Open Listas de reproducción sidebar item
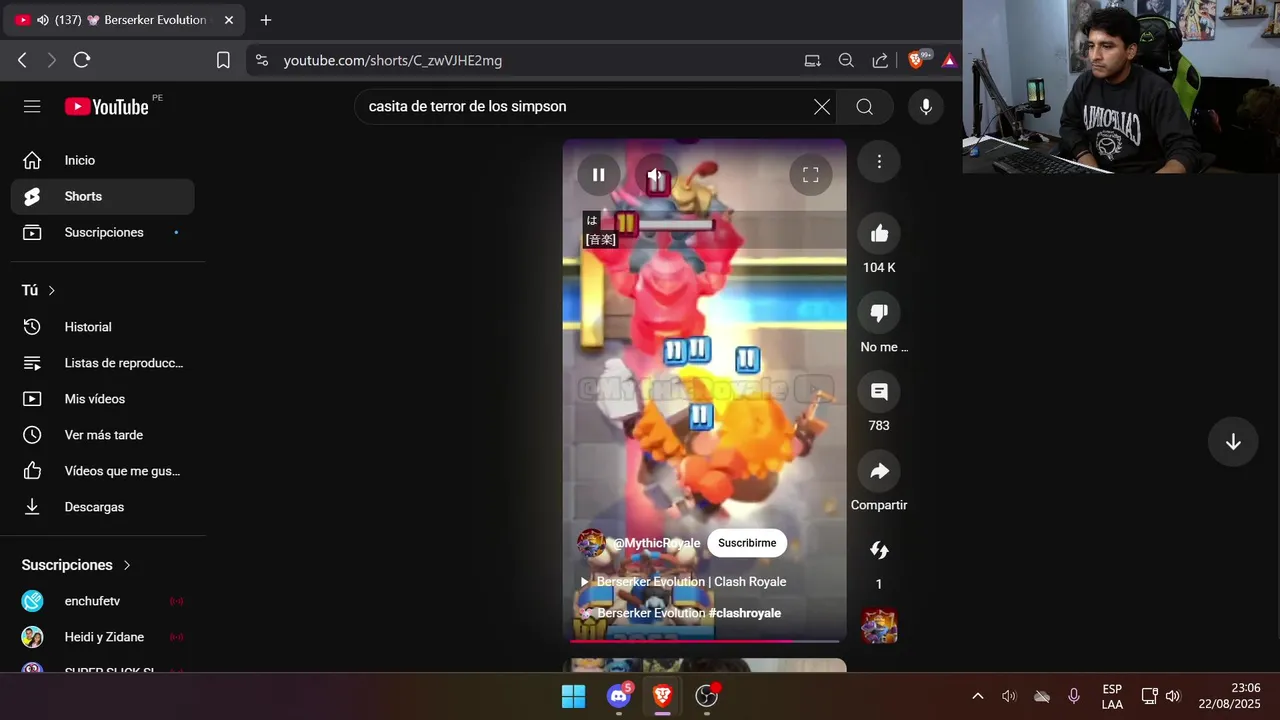 pos(103,363)
